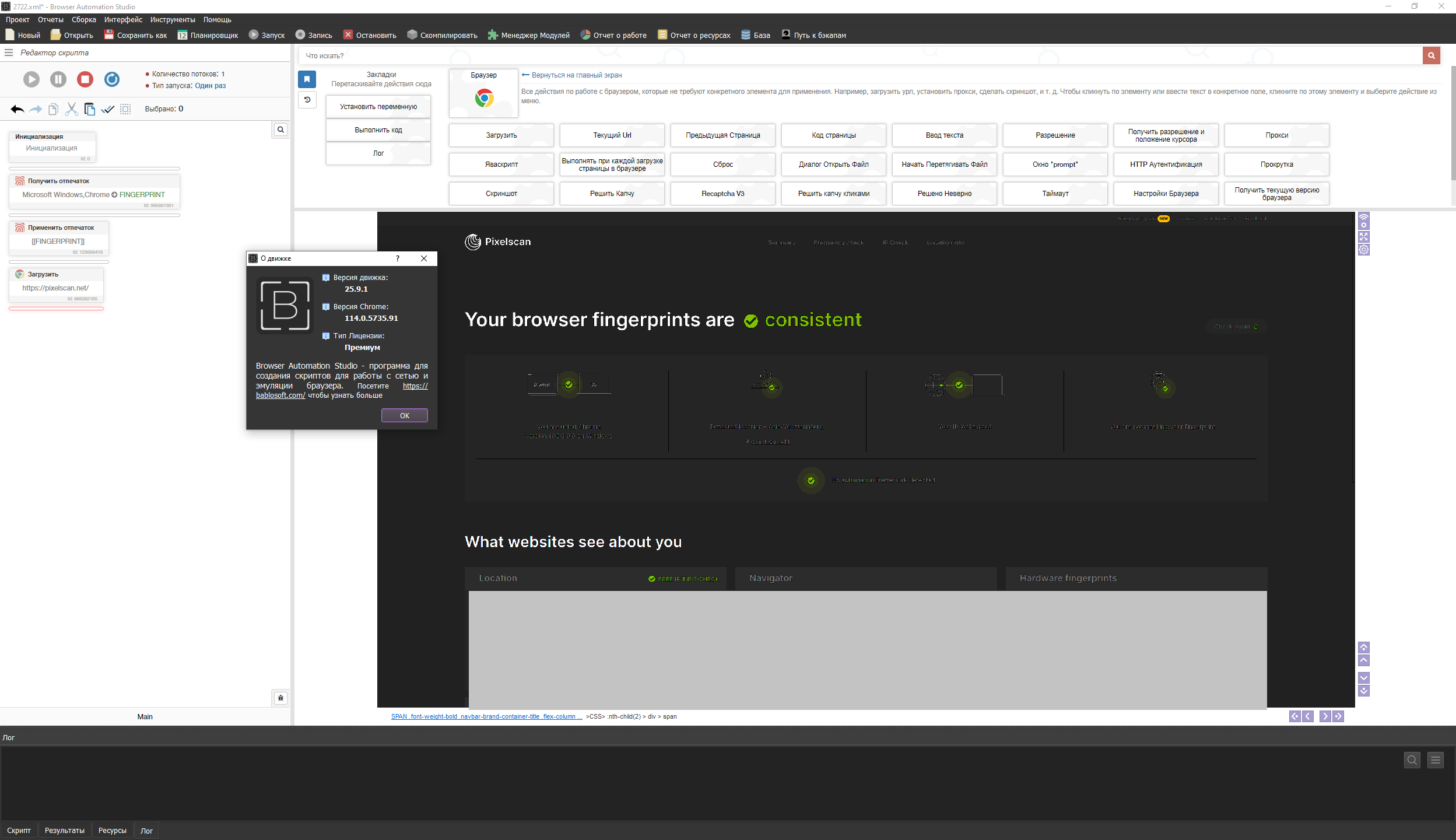The image size is (1456, 840).
Task: Click the undo arrow in script editor
Action: pos(17,109)
